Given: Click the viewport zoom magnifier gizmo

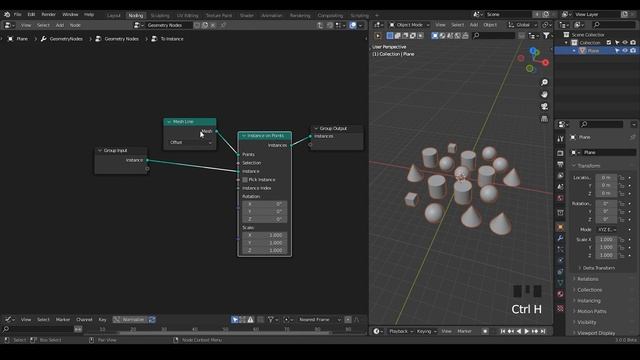Looking at the screenshot, I should click(x=544, y=82).
